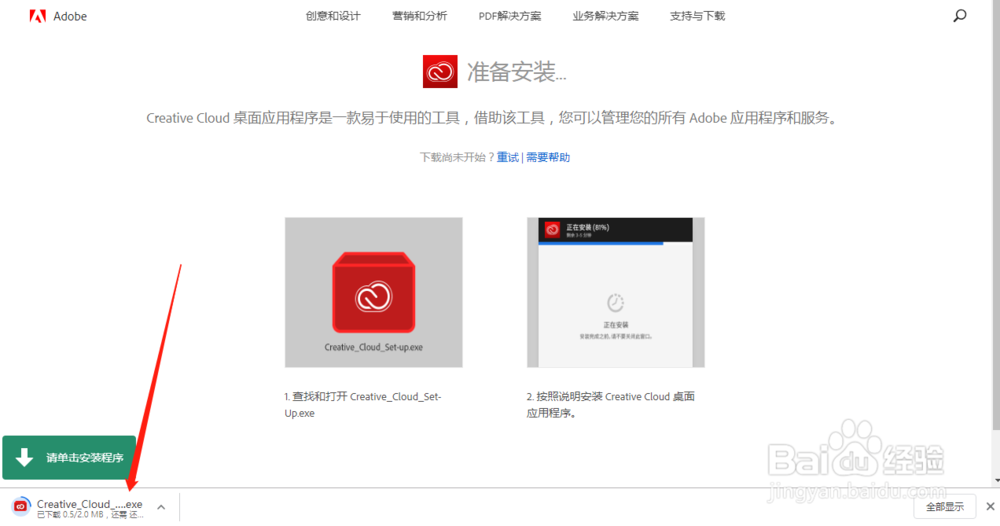The width and height of the screenshot is (1000, 526).
Task: Click the page vertical scrollbar
Action: 996,214
